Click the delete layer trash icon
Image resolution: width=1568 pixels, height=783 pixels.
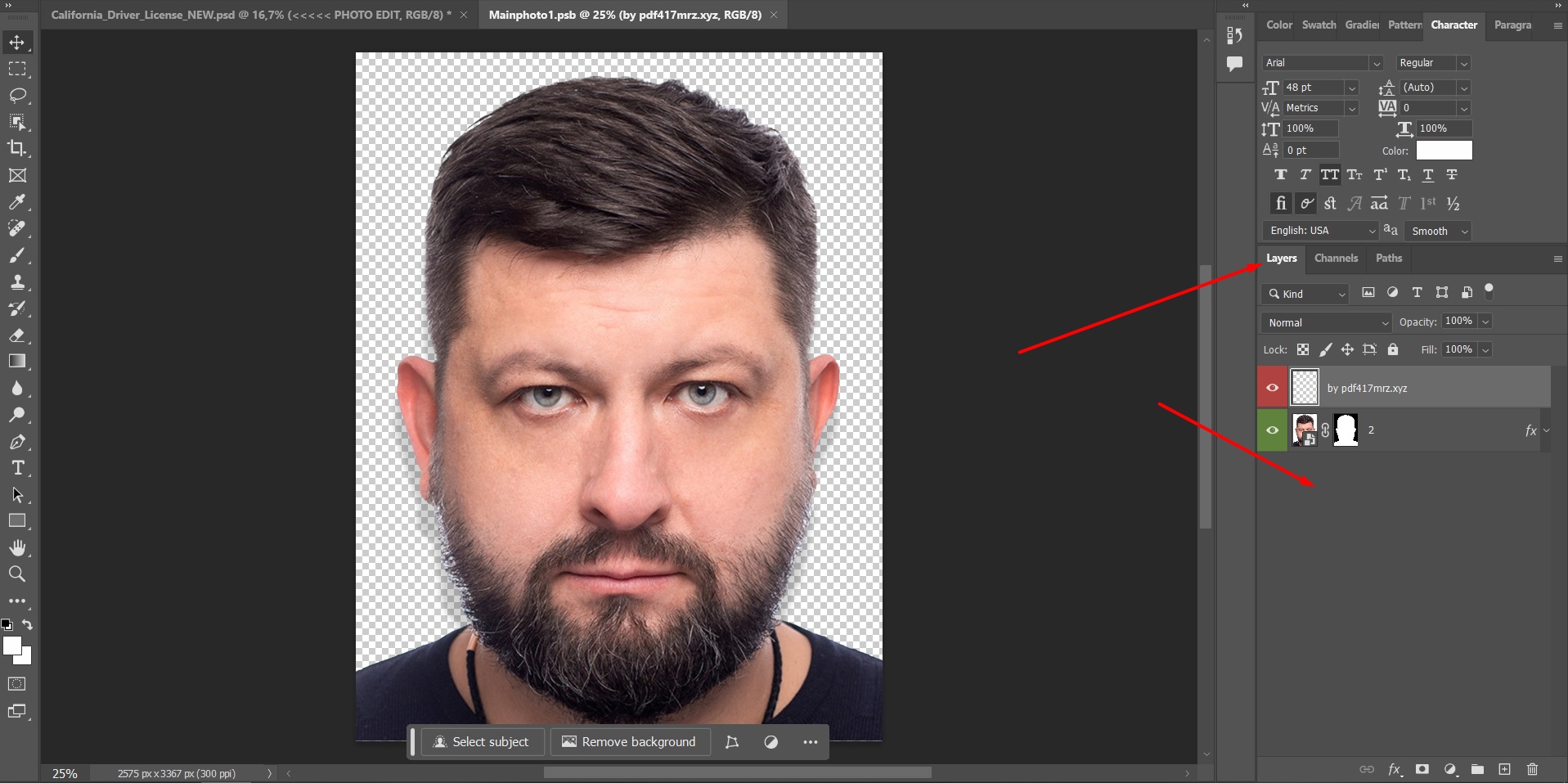click(x=1531, y=769)
